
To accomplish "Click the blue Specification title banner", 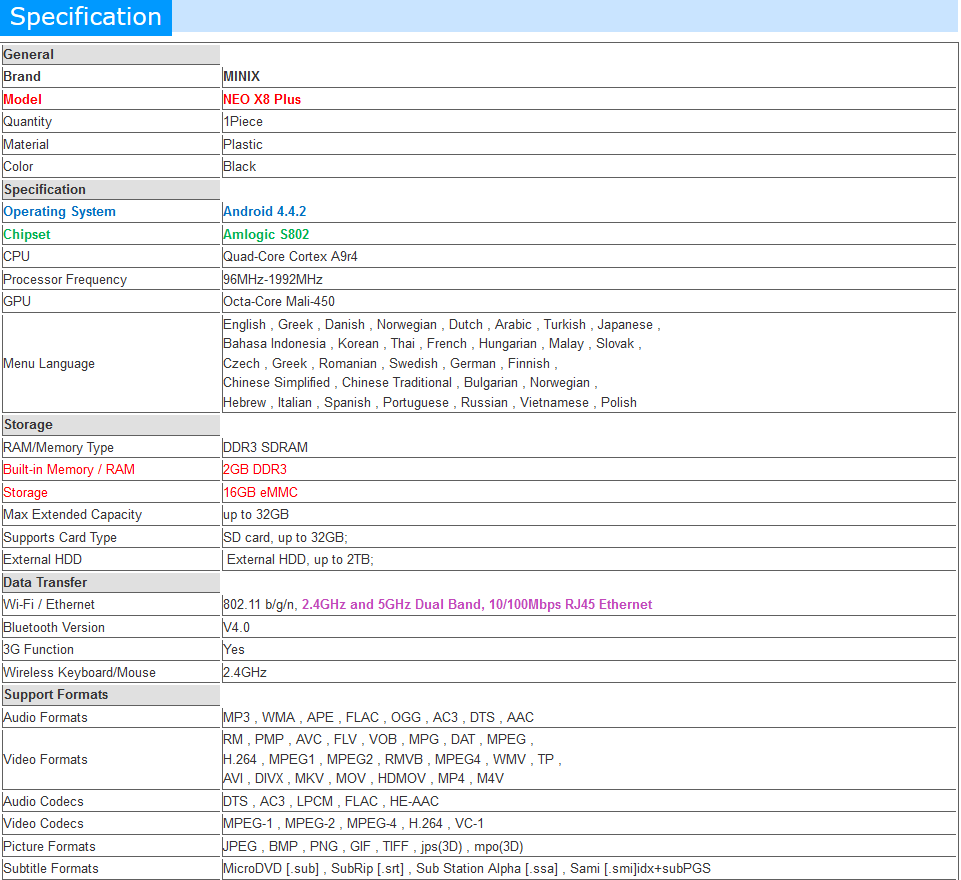I will (x=86, y=17).
